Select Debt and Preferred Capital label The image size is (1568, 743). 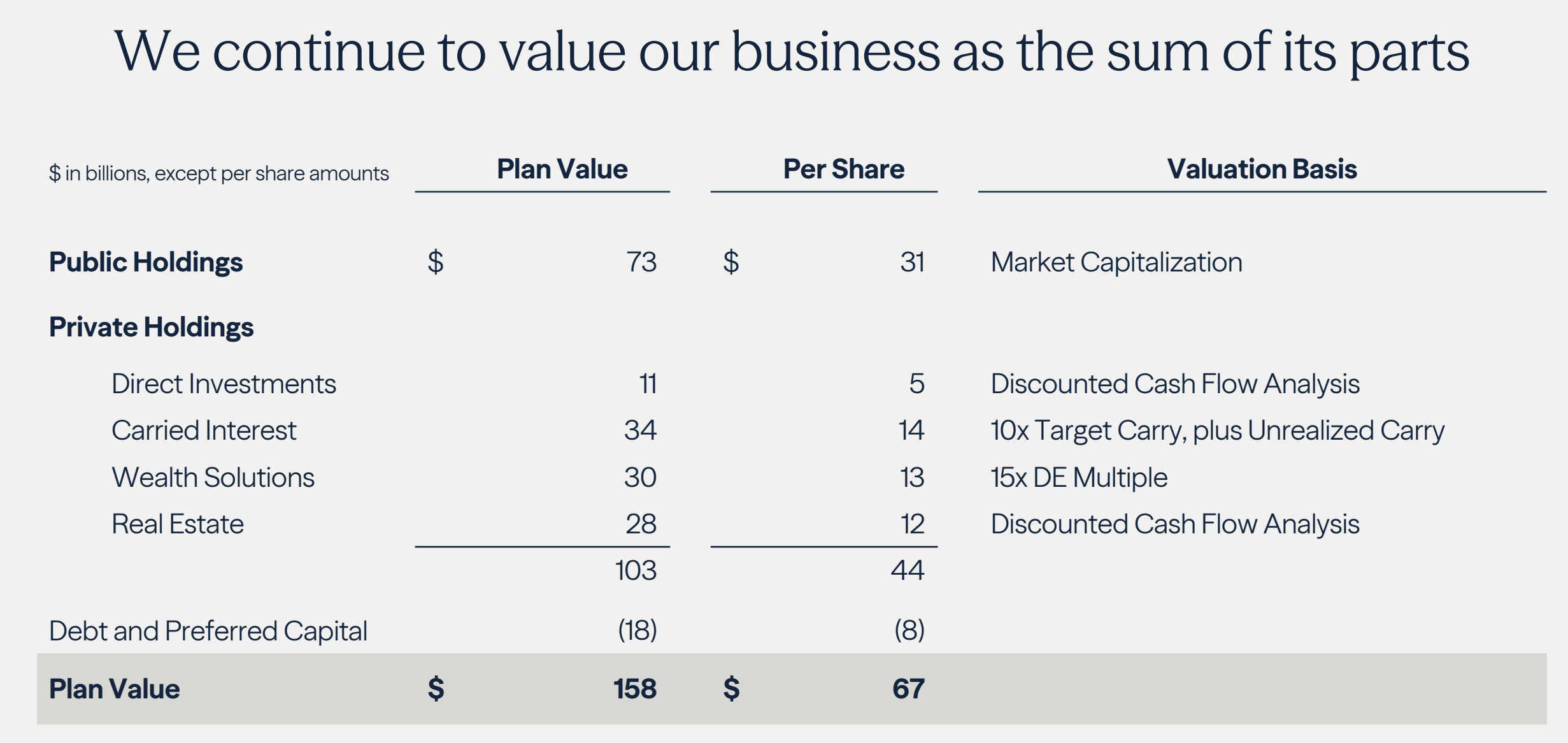pyautogui.click(x=208, y=631)
